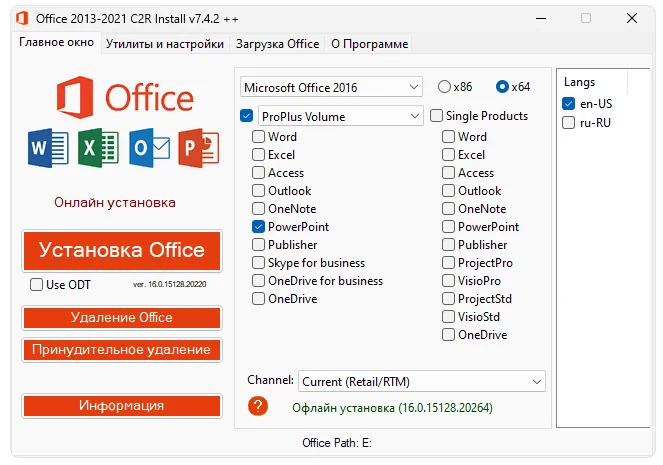Click the Word application icon
The image size is (663, 465).
click(48, 148)
